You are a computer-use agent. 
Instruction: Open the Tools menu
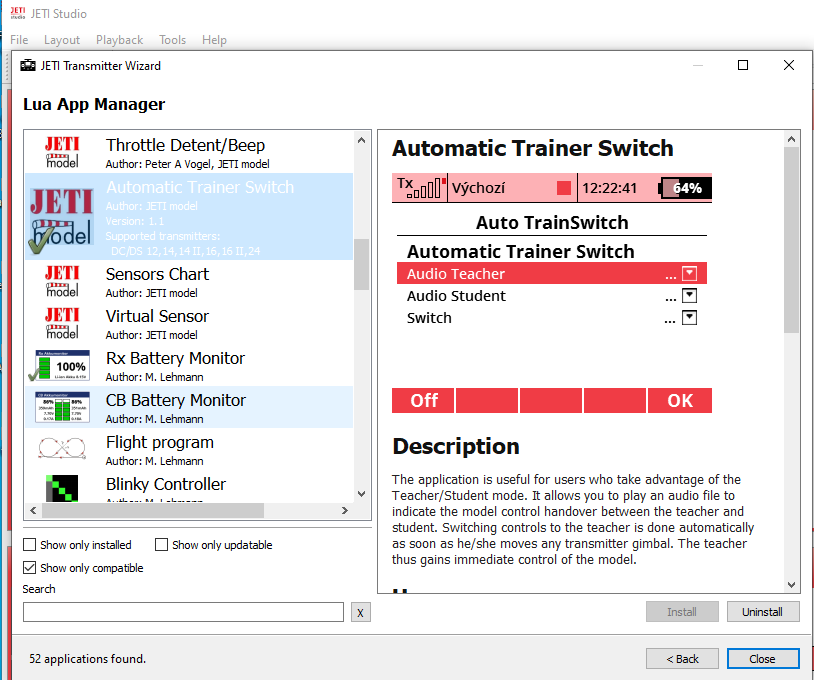[172, 40]
